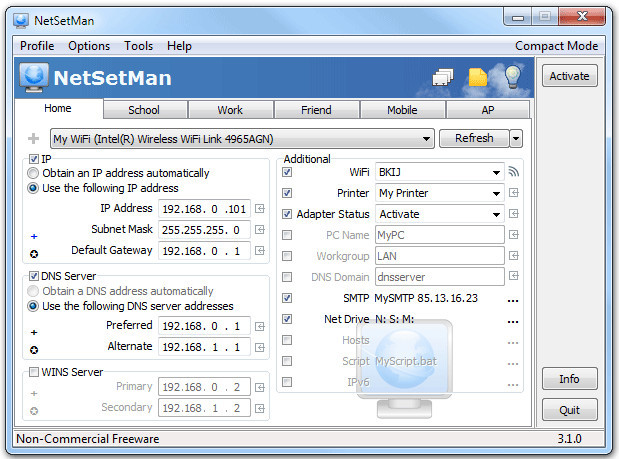Select Obtain an IP address automatically
619x459 pixels.
[x=34, y=173]
